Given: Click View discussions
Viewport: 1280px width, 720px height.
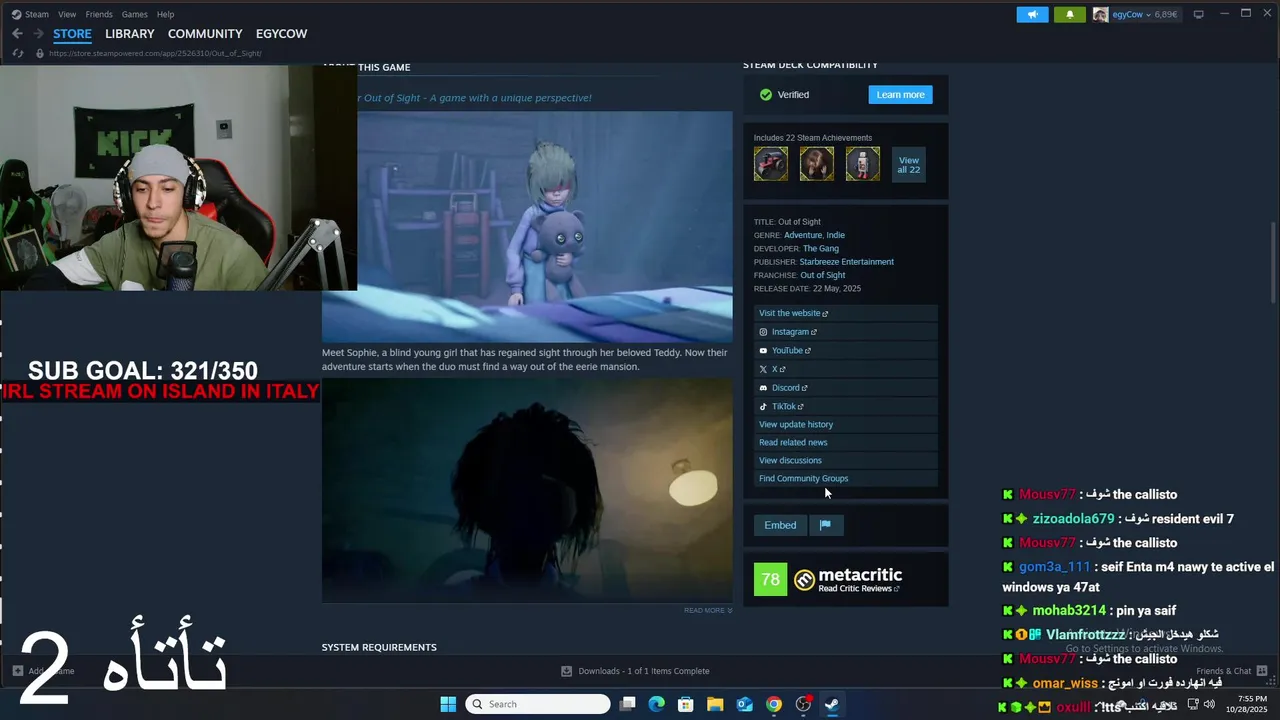Looking at the screenshot, I should tap(846, 460).
